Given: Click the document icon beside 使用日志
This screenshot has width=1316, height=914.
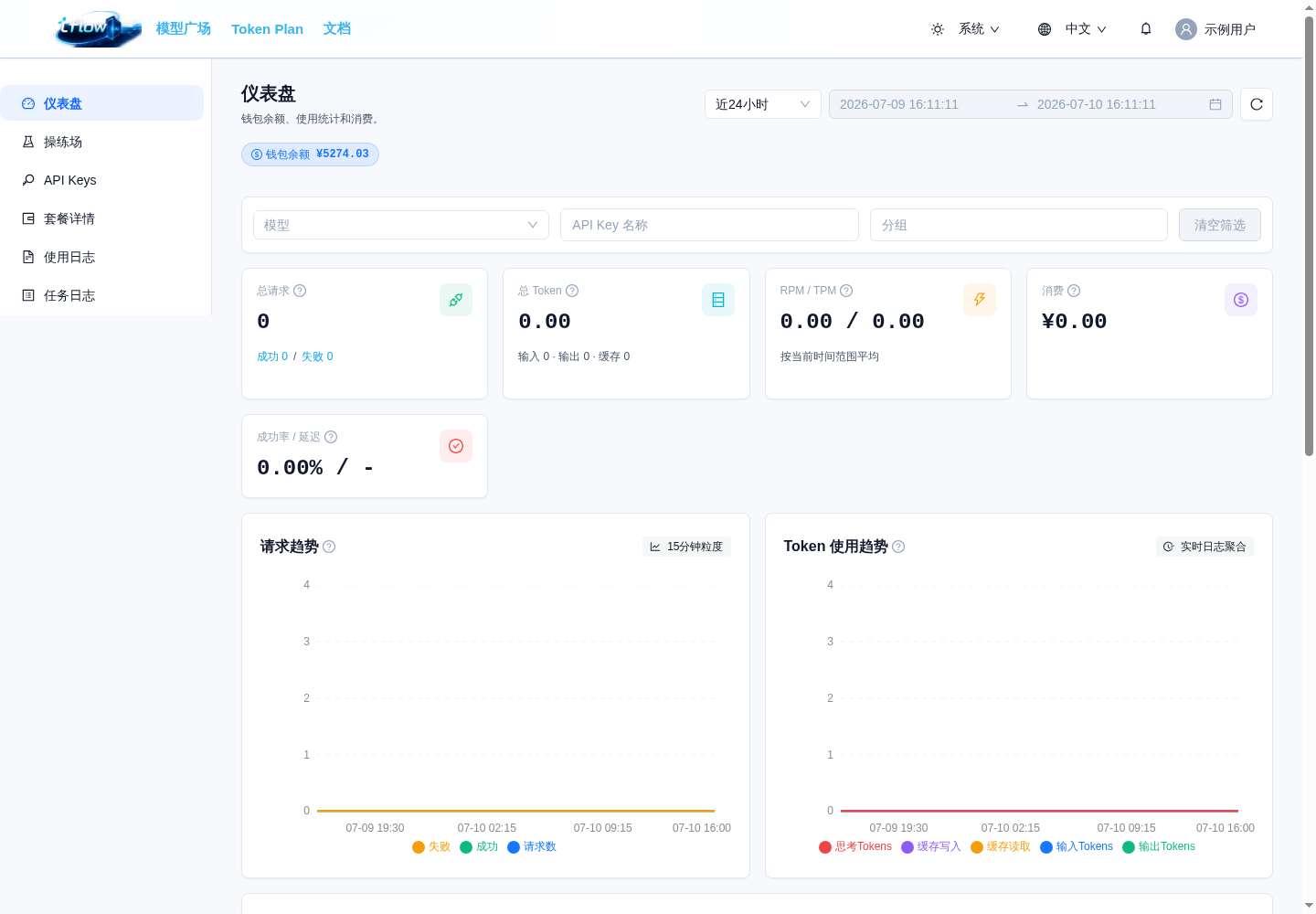Looking at the screenshot, I should [x=28, y=257].
